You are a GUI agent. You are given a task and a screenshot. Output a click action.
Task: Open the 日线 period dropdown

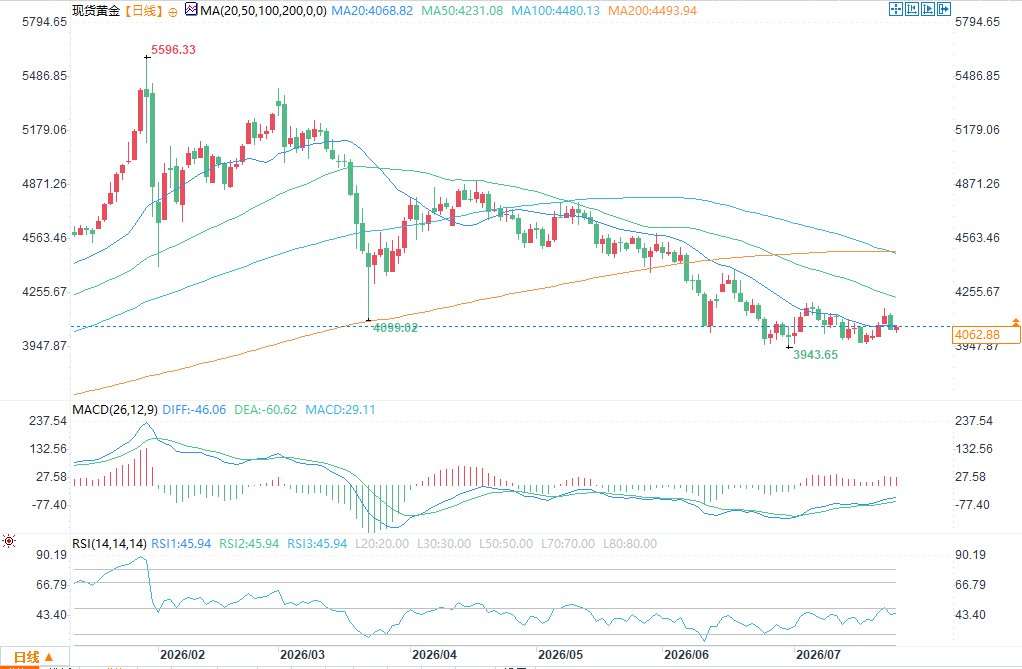pyautogui.click(x=35, y=657)
